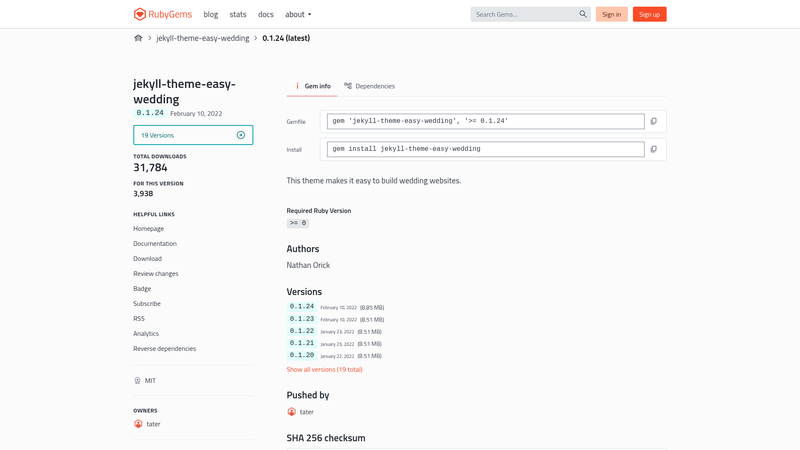Switch to the Dependencies tab
The width and height of the screenshot is (800, 450).
click(369, 86)
